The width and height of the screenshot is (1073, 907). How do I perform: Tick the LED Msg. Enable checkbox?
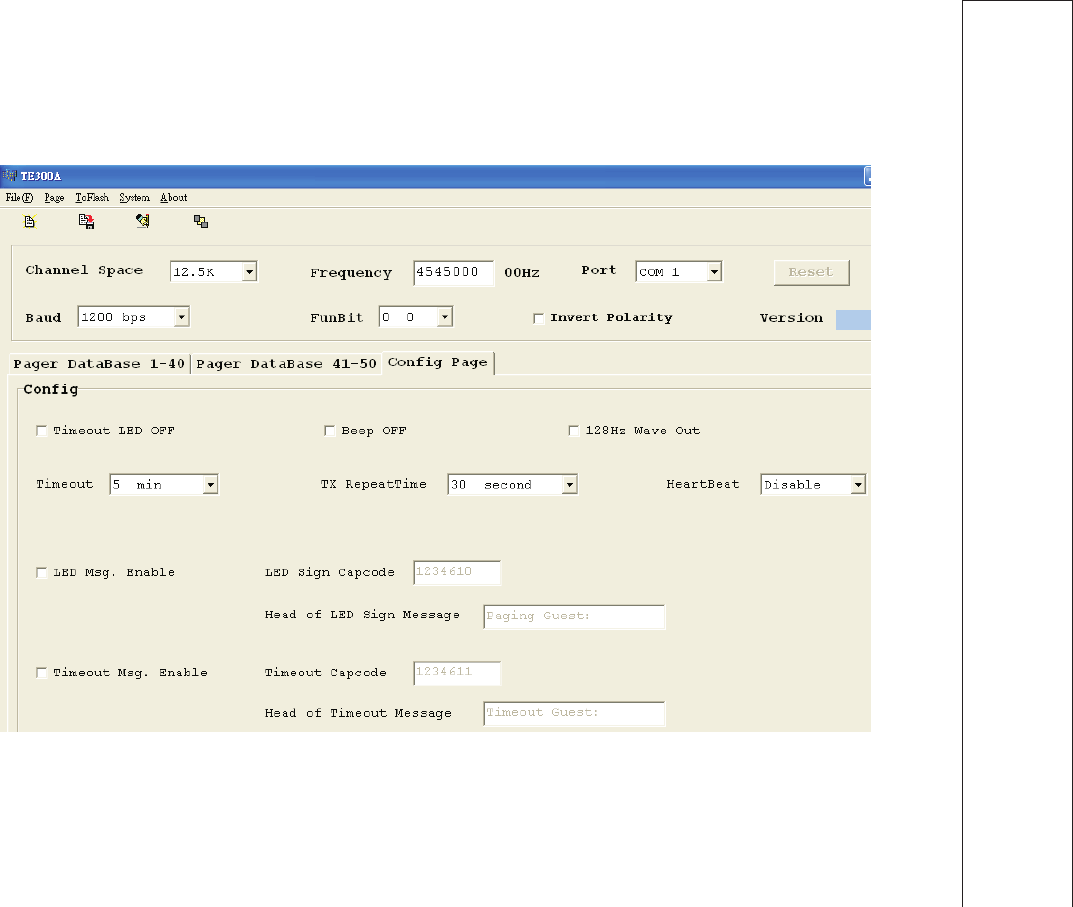coord(42,572)
